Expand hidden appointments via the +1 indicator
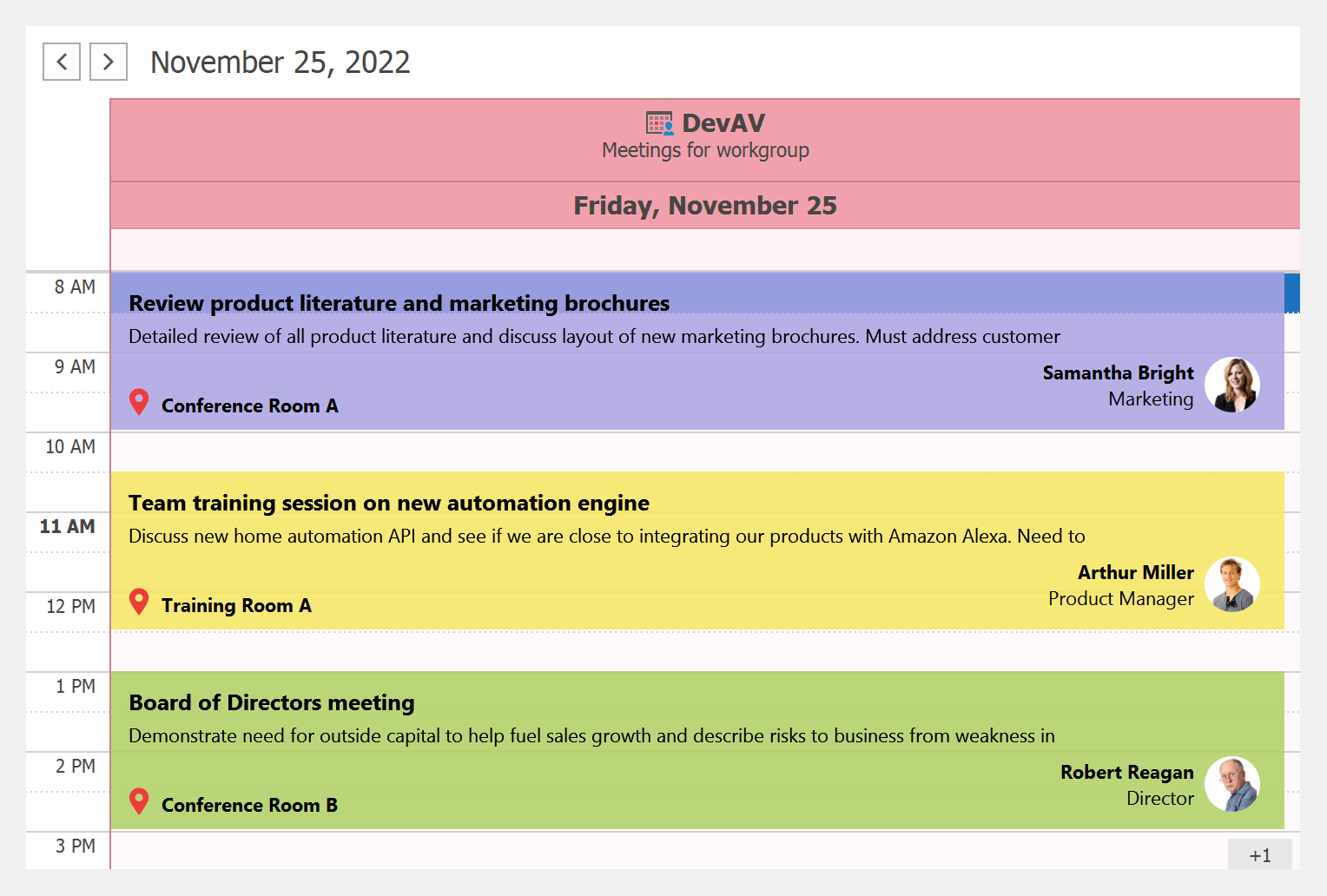The width and height of the screenshot is (1327, 896). coord(1260,854)
